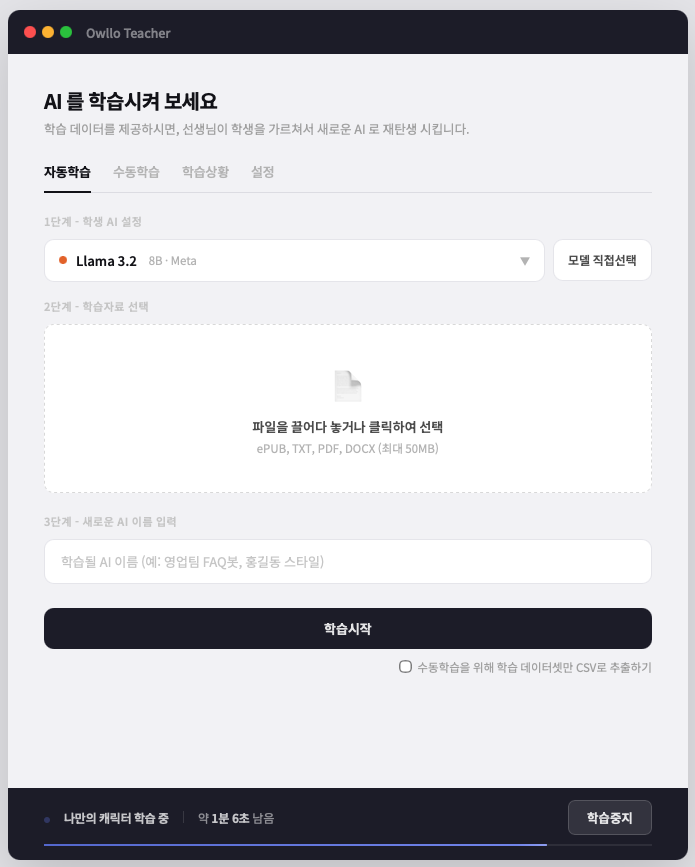This screenshot has width=695, height=867.
Task: Toggle the CSV 데이터셋 추출 checkbox
Action: [x=405, y=666]
